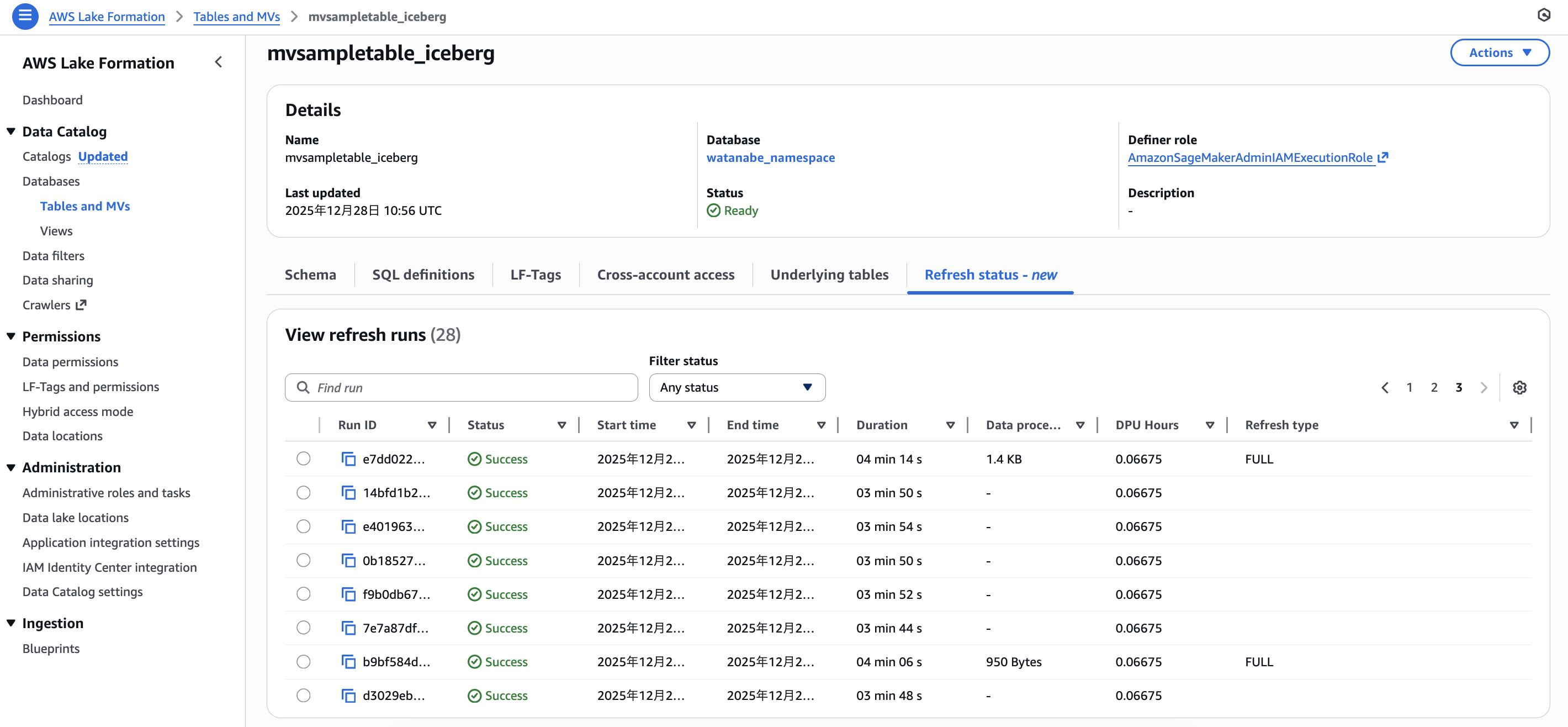The image size is (1568, 727).
Task: Collapse the AWS Lake Formation sidebar
Action: (219, 62)
